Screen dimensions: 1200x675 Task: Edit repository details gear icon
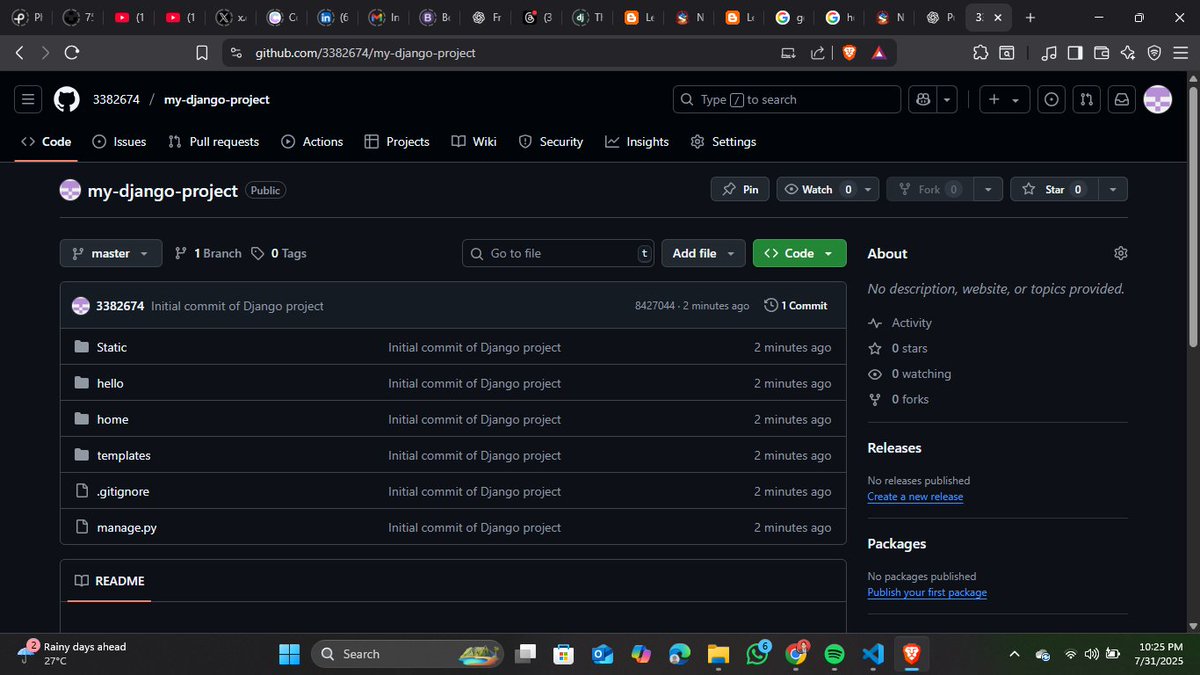(1121, 253)
